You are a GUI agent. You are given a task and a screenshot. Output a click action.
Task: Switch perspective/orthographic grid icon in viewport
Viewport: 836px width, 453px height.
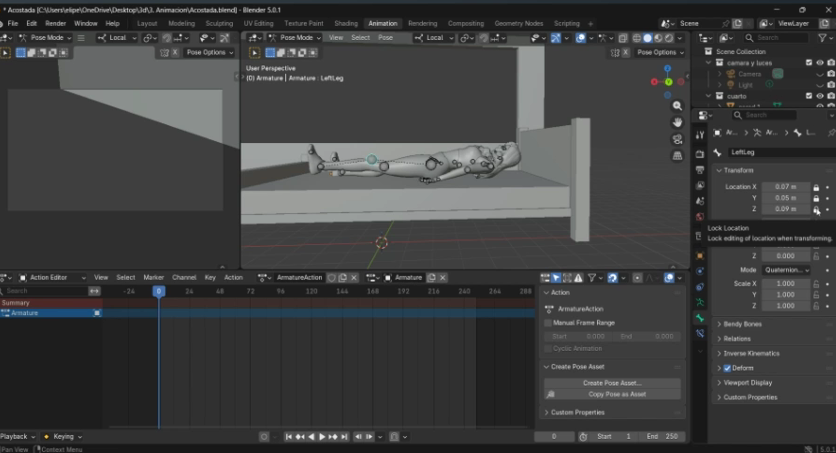pos(678,155)
